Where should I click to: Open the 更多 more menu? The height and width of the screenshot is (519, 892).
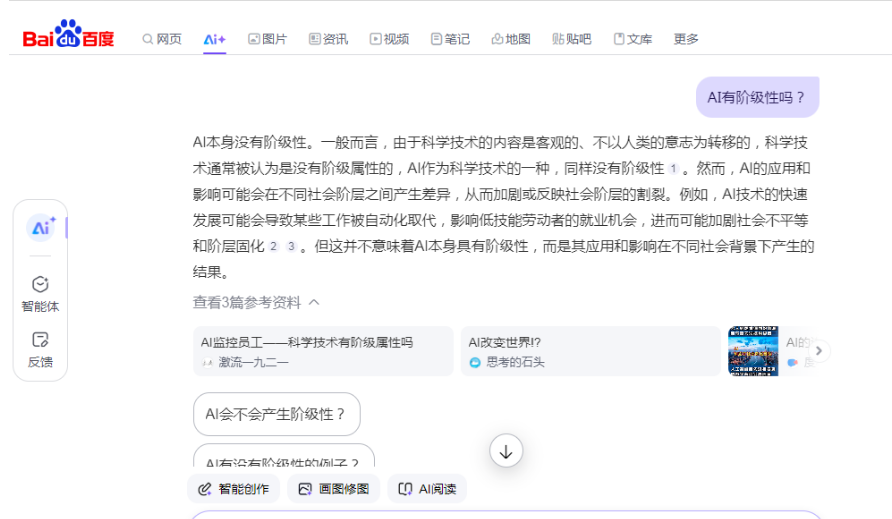(686, 39)
